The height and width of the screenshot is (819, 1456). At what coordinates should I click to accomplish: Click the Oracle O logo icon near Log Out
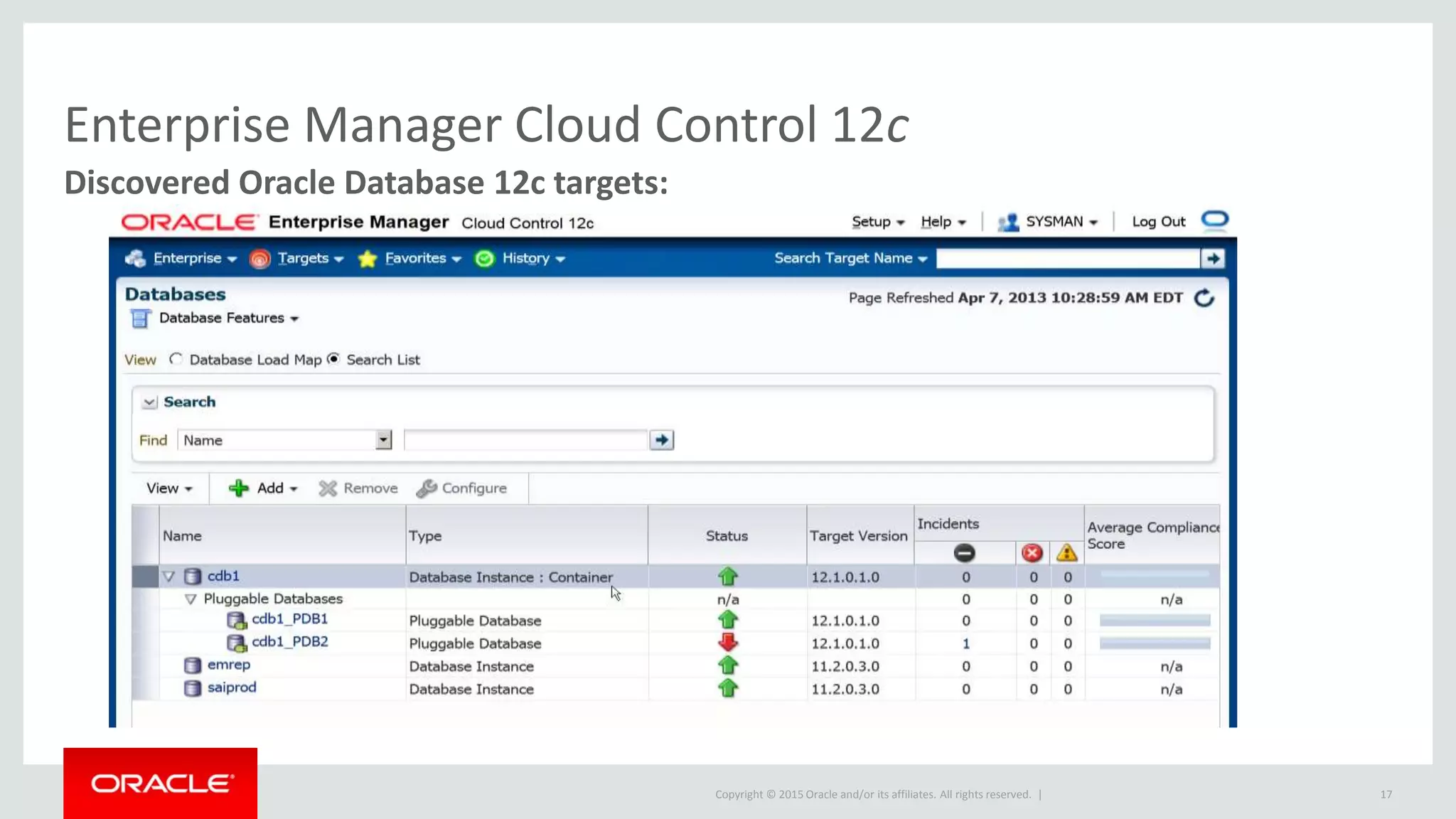[x=1215, y=220]
